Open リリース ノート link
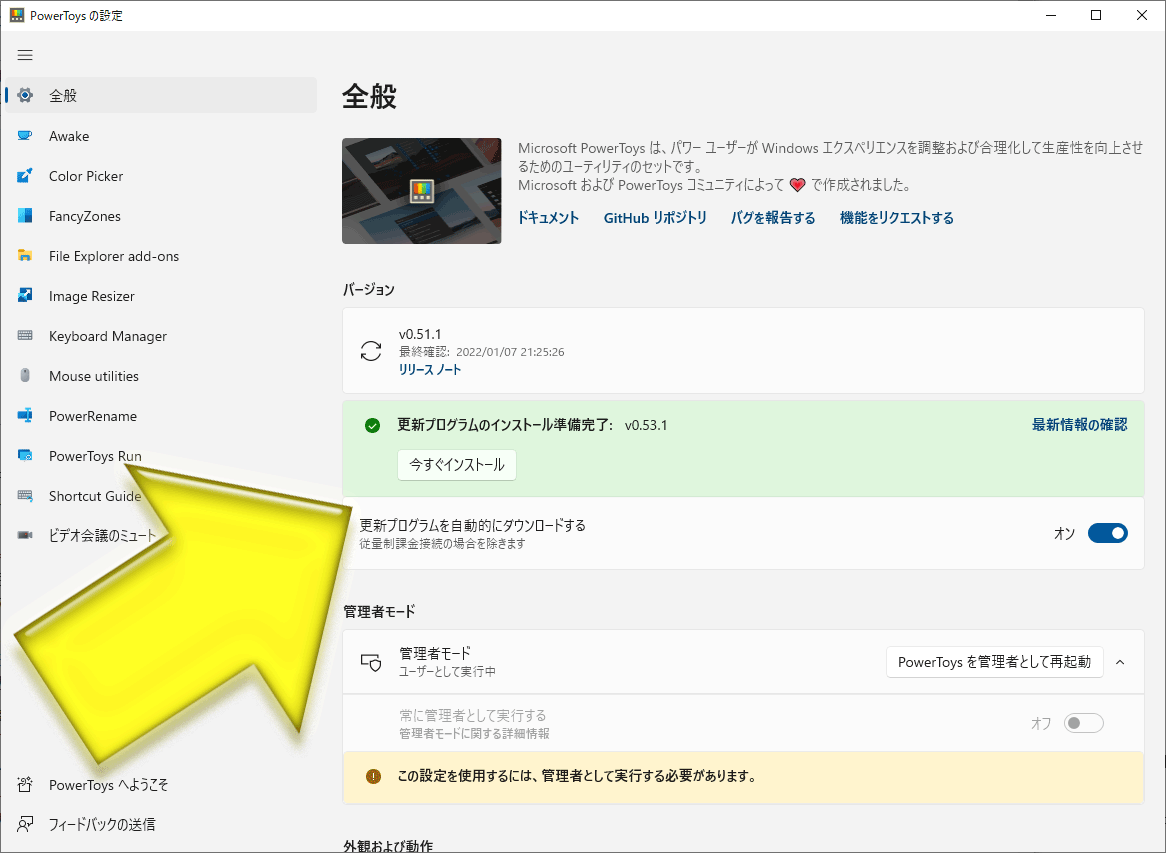Screen dimensions: 1166x853 [430, 370]
